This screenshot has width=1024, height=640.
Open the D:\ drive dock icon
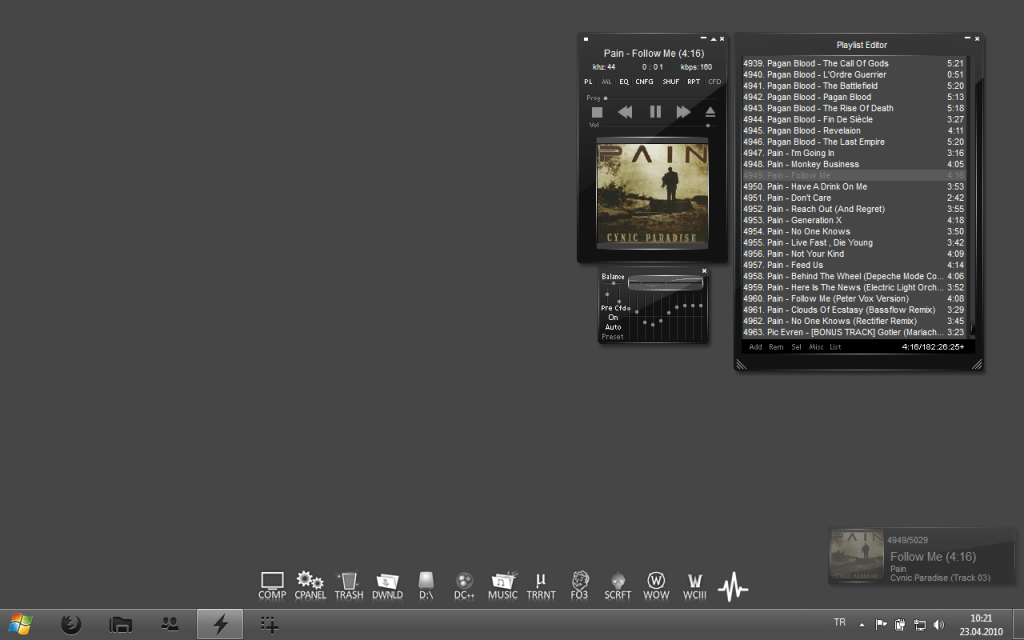coord(426,586)
